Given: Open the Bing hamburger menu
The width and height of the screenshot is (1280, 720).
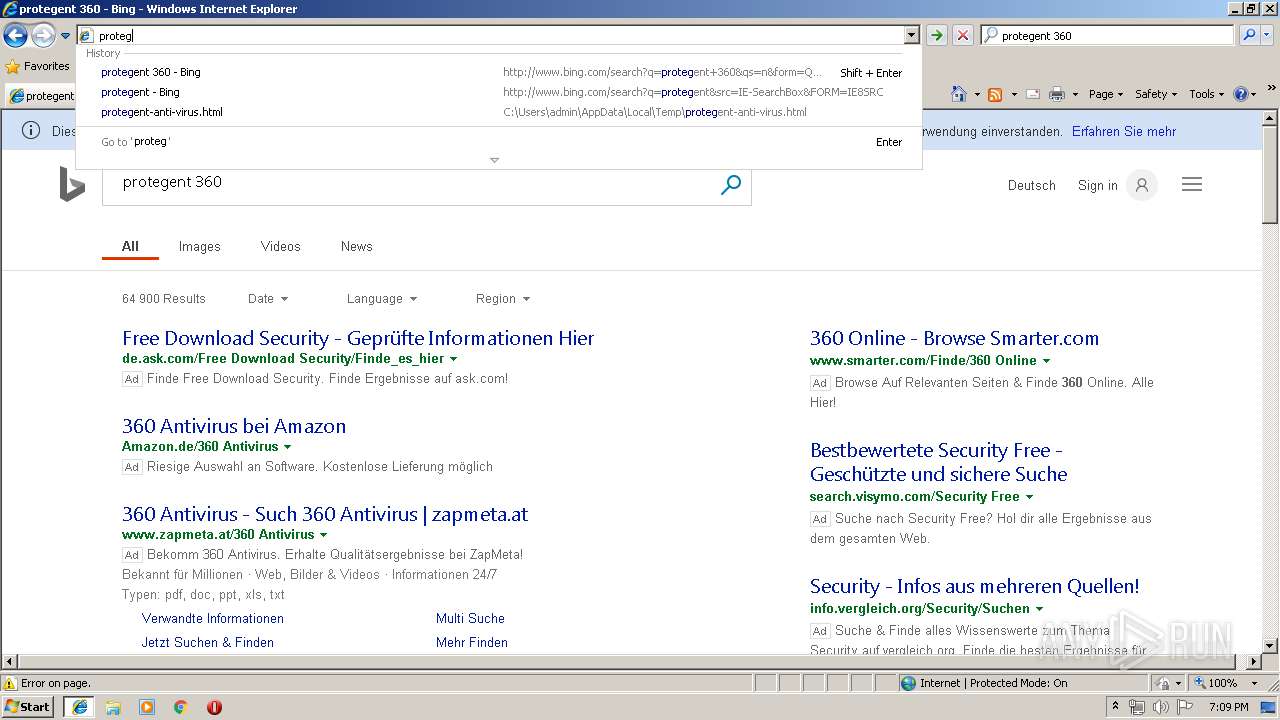Looking at the screenshot, I should click(1192, 184).
